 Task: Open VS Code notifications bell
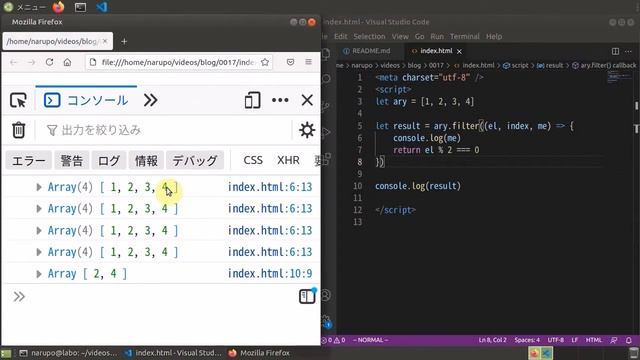pyautogui.click(x=629, y=340)
